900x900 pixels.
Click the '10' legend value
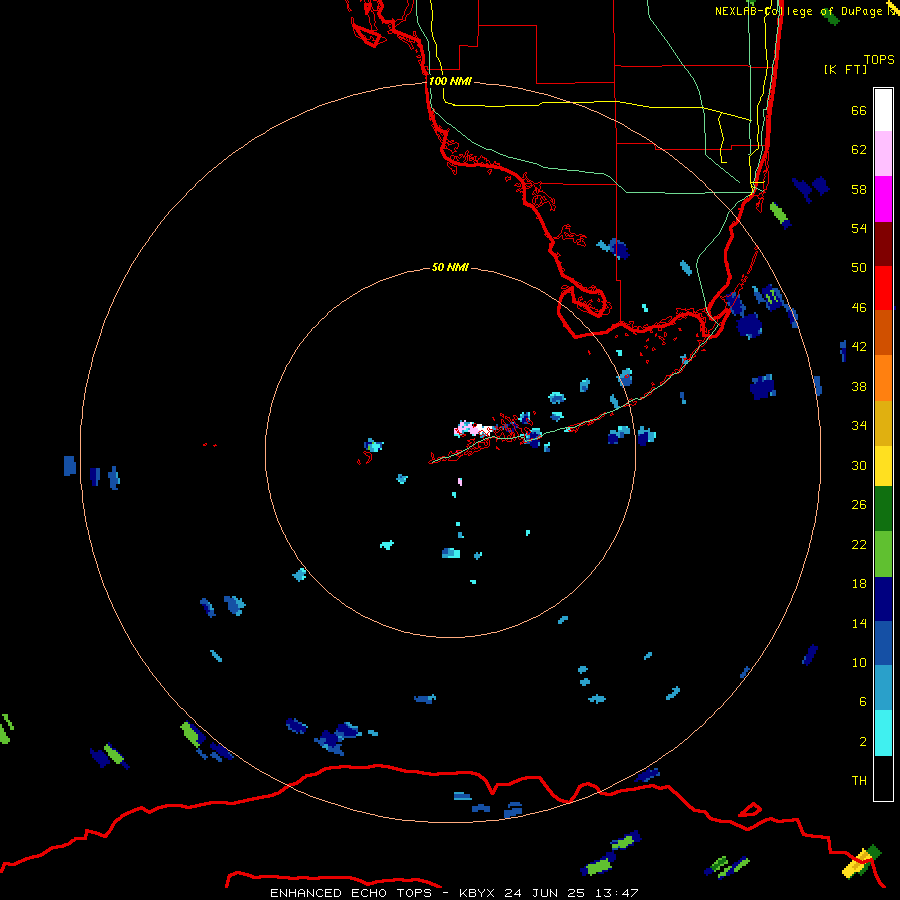pos(859,662)
